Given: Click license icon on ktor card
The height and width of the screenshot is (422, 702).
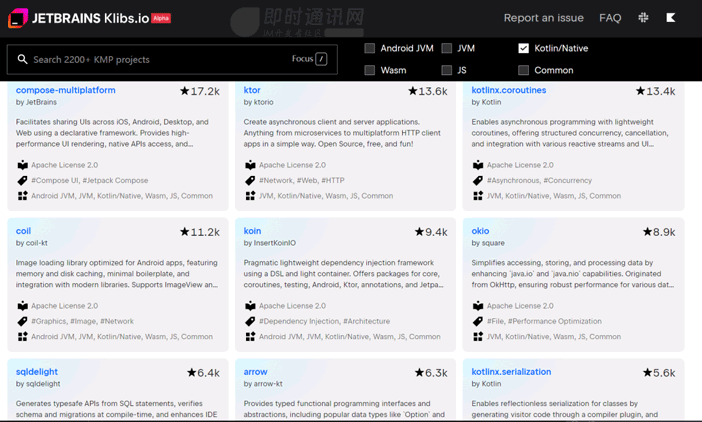Looking at the screenshot, I should (x=250, y=165).
